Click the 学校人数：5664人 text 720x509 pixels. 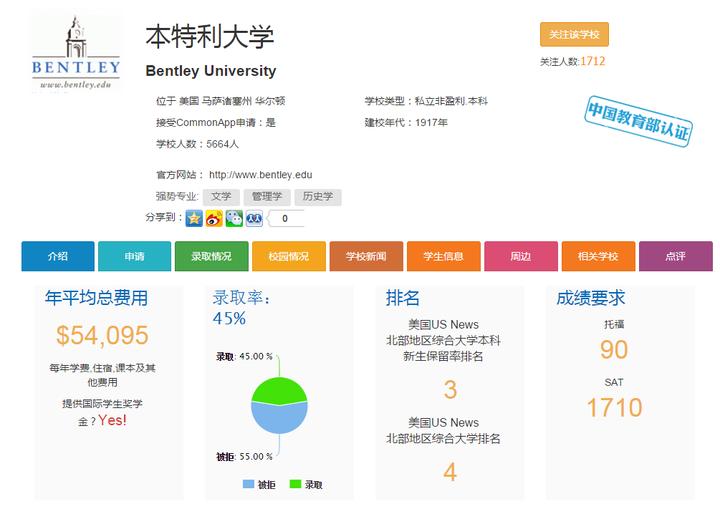coord(197,144)
